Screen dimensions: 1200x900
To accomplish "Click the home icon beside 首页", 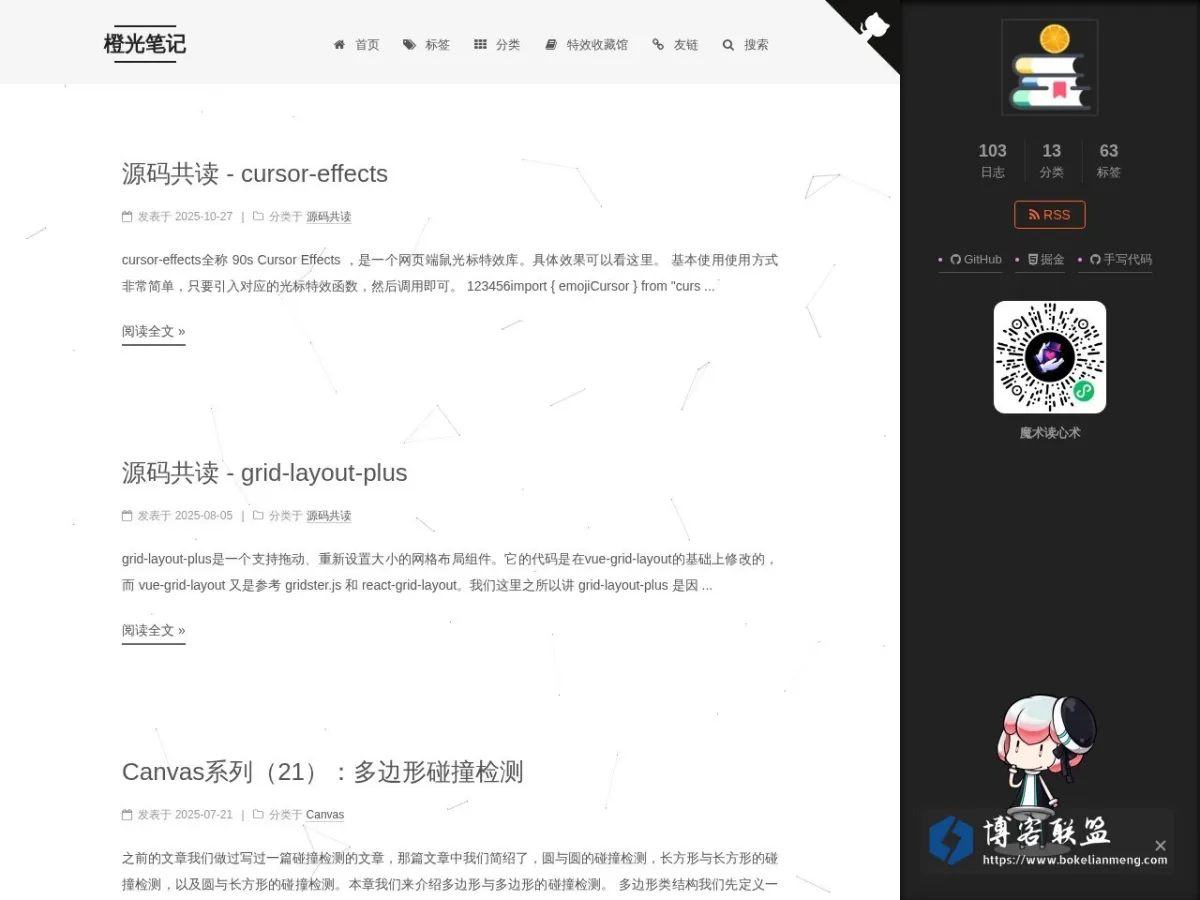I will [339, 45].
